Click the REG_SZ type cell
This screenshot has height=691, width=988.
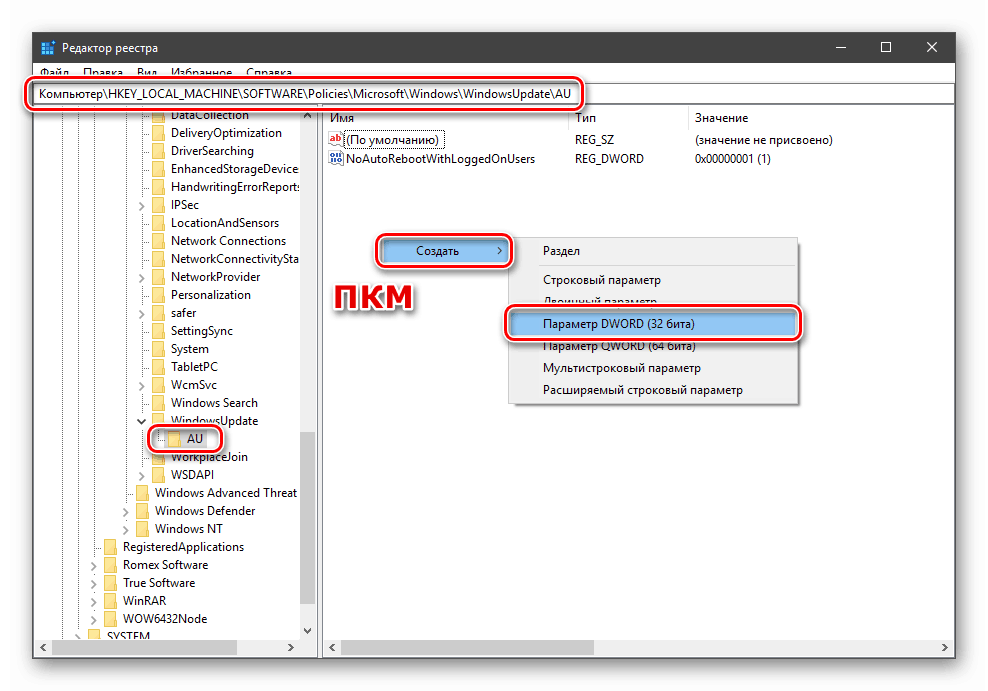[x=594, y=140]
